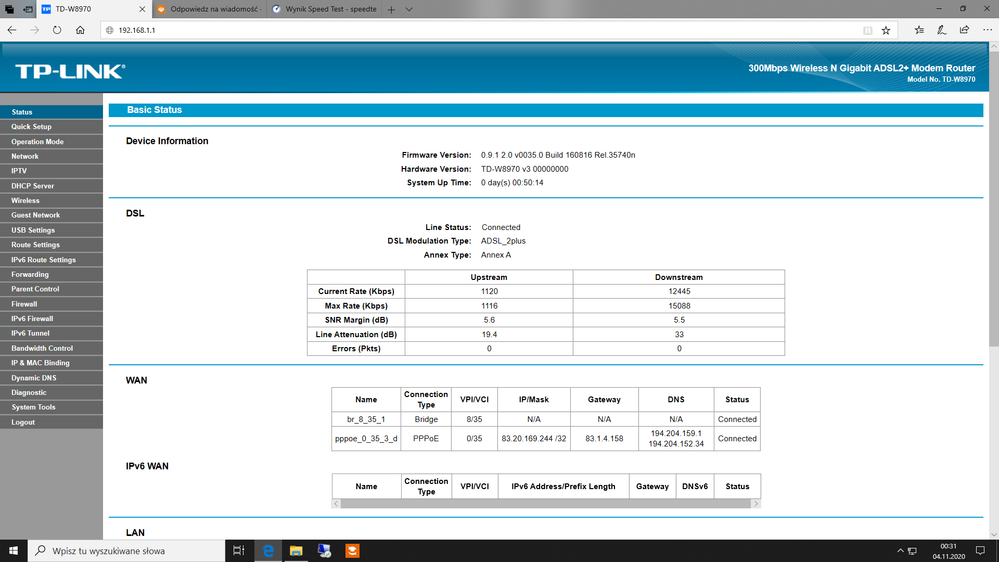Open the notification center icon
The width and height of the screenshot is (999, 562).
tap(981, 551)
